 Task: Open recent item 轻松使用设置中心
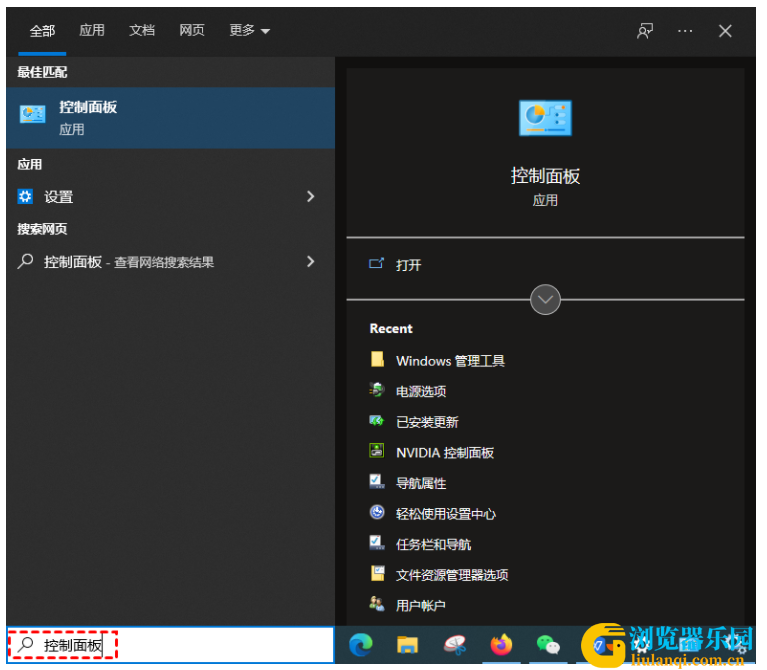point(446,514)
